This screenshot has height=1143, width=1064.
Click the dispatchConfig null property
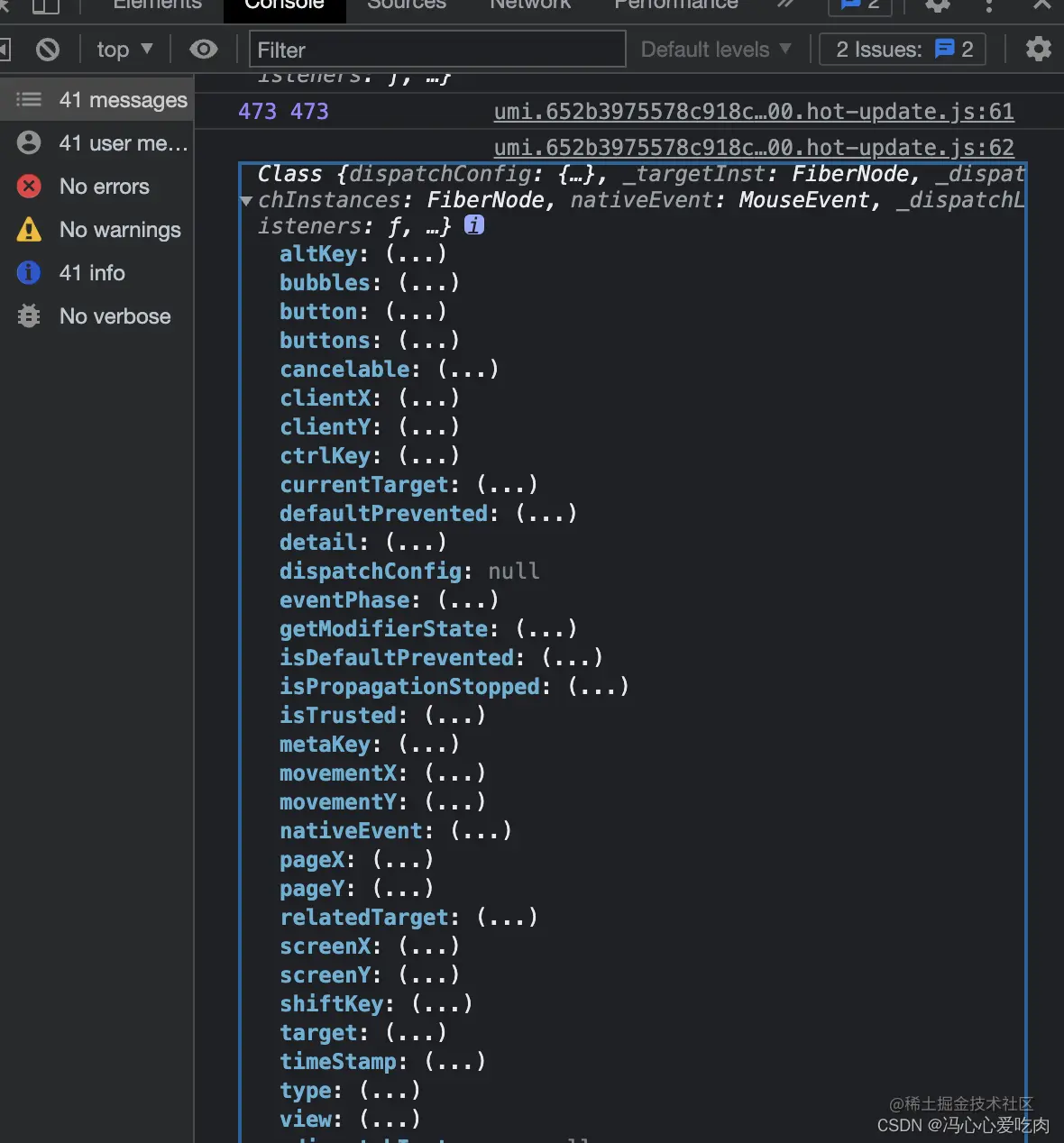409,571
